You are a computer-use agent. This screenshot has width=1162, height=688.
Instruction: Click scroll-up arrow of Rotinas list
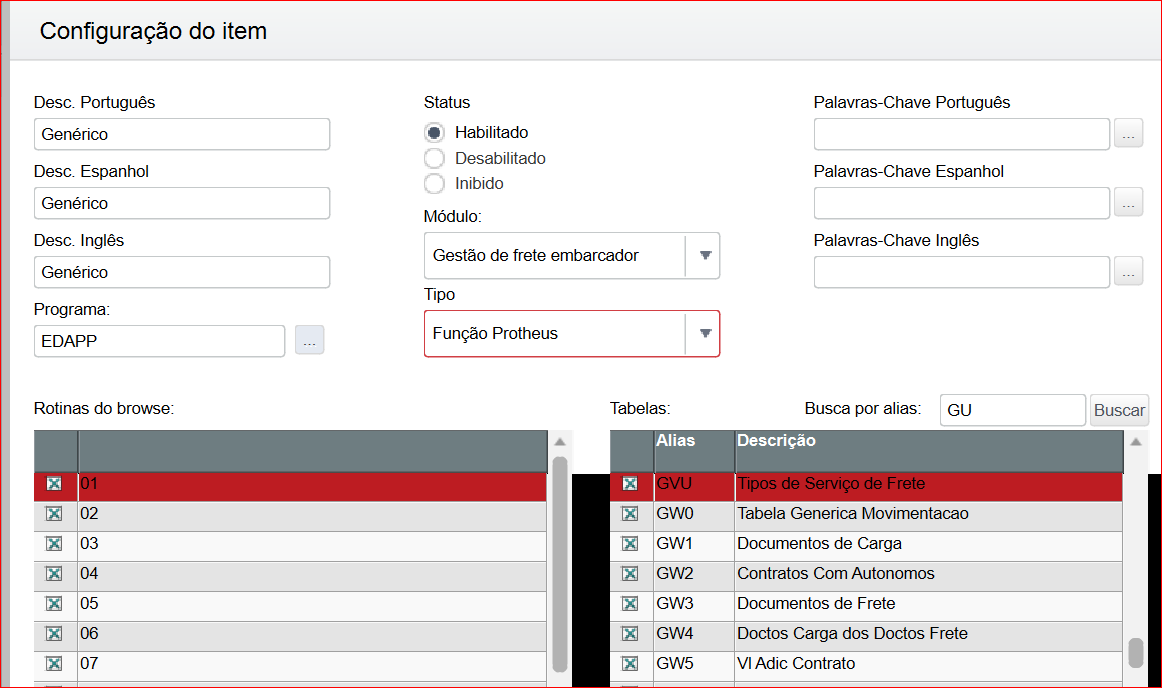coord(560,442)
